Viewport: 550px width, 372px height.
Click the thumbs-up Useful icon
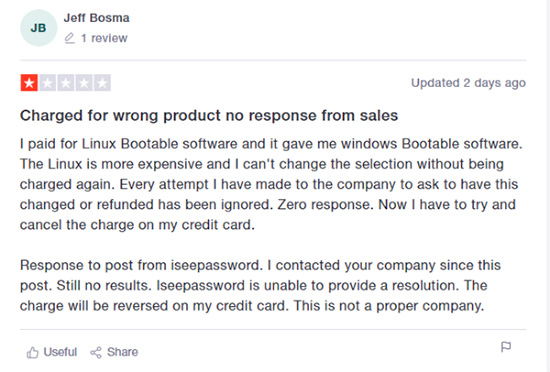pos(33,352)
